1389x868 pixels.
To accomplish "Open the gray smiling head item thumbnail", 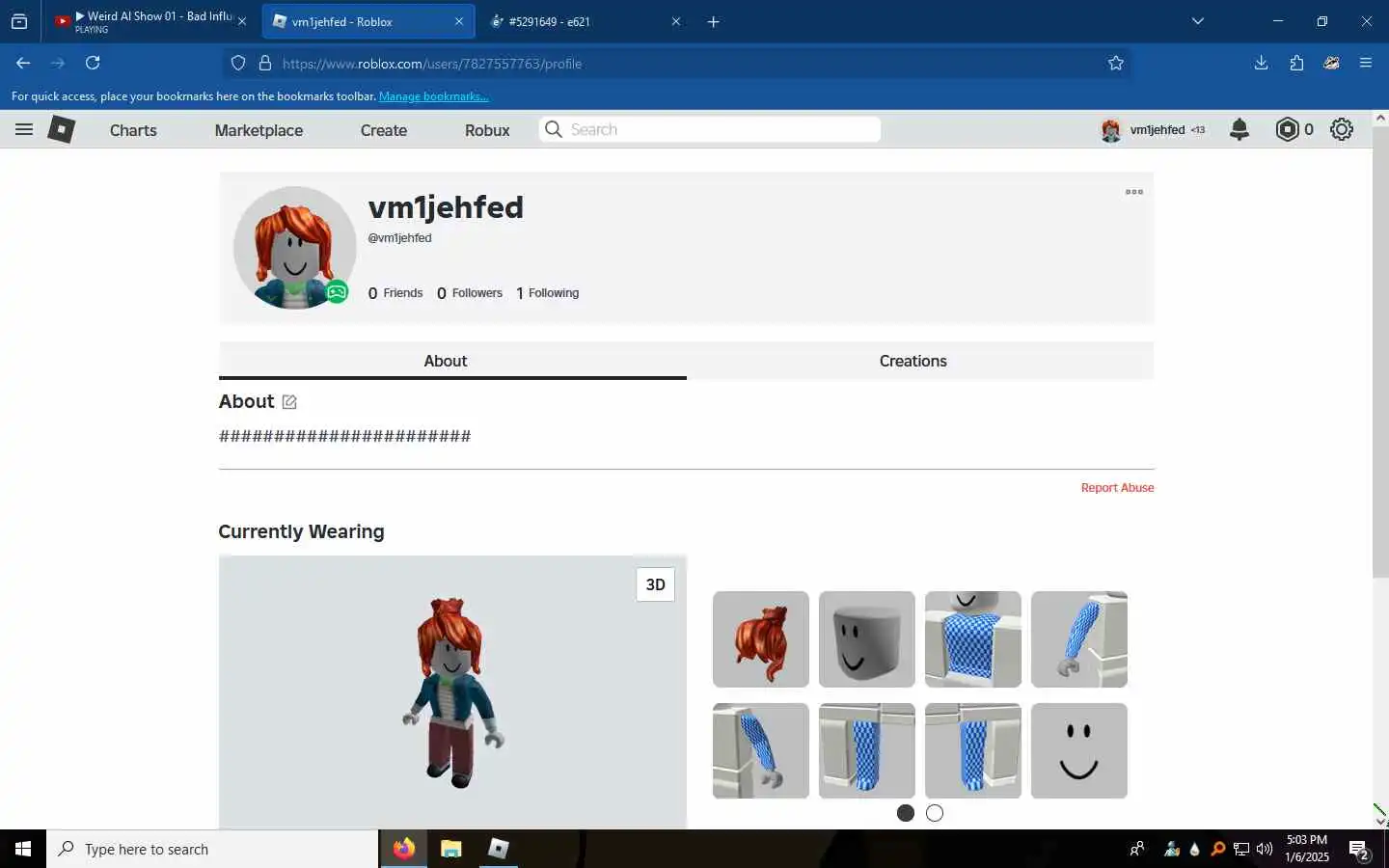I will pos(867,639).
